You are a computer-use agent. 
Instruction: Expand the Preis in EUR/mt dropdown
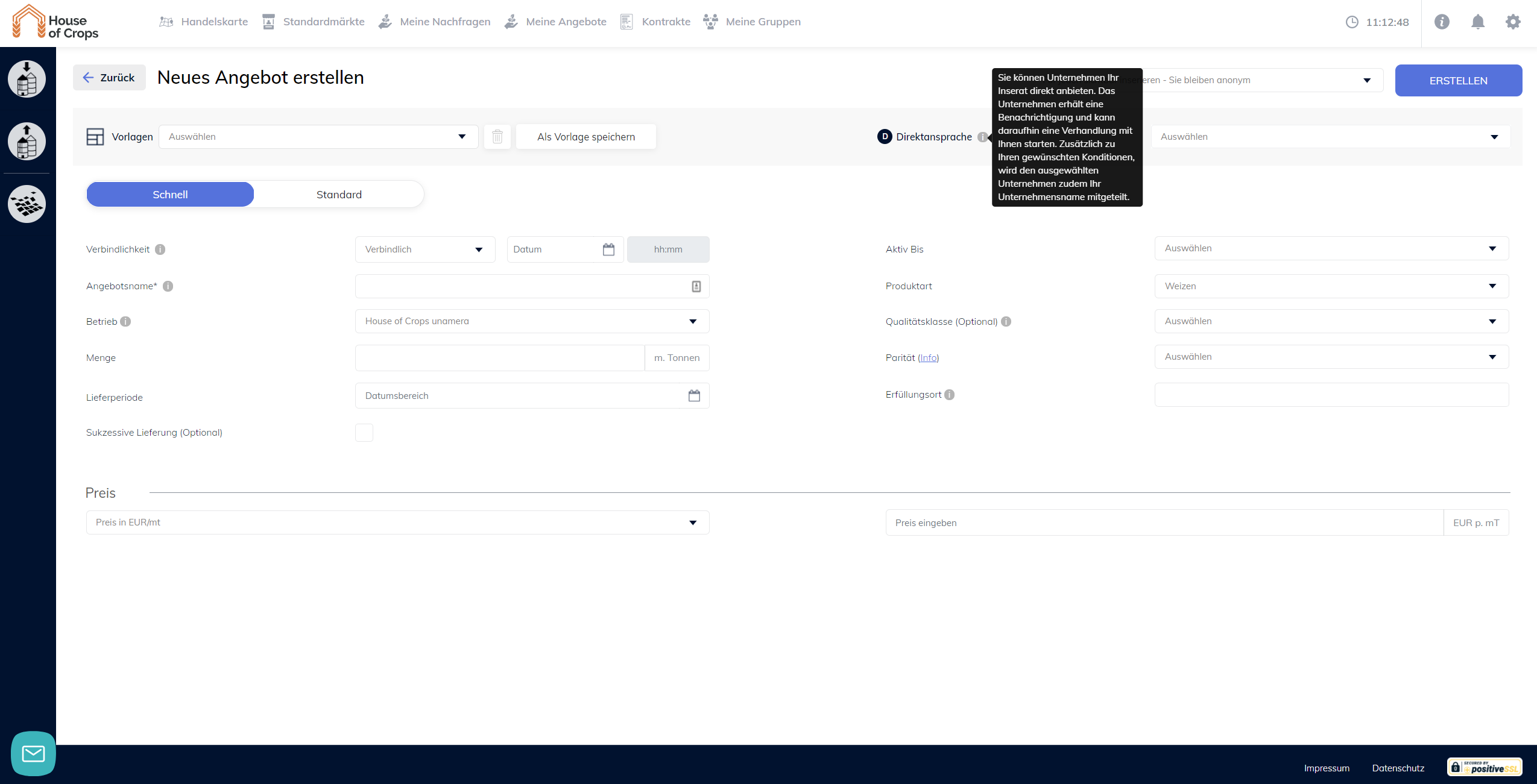[397, 522]
